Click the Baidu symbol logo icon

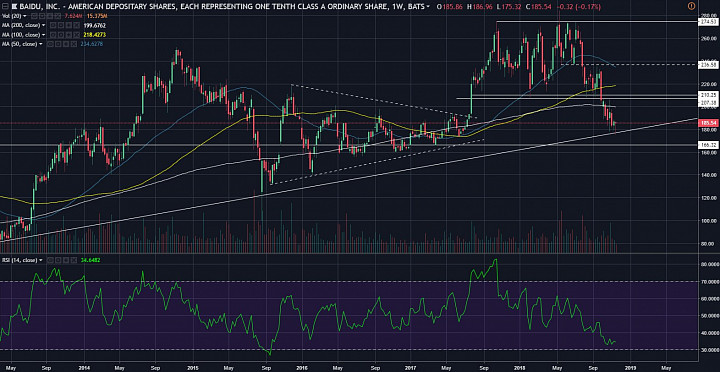(15, 6)
